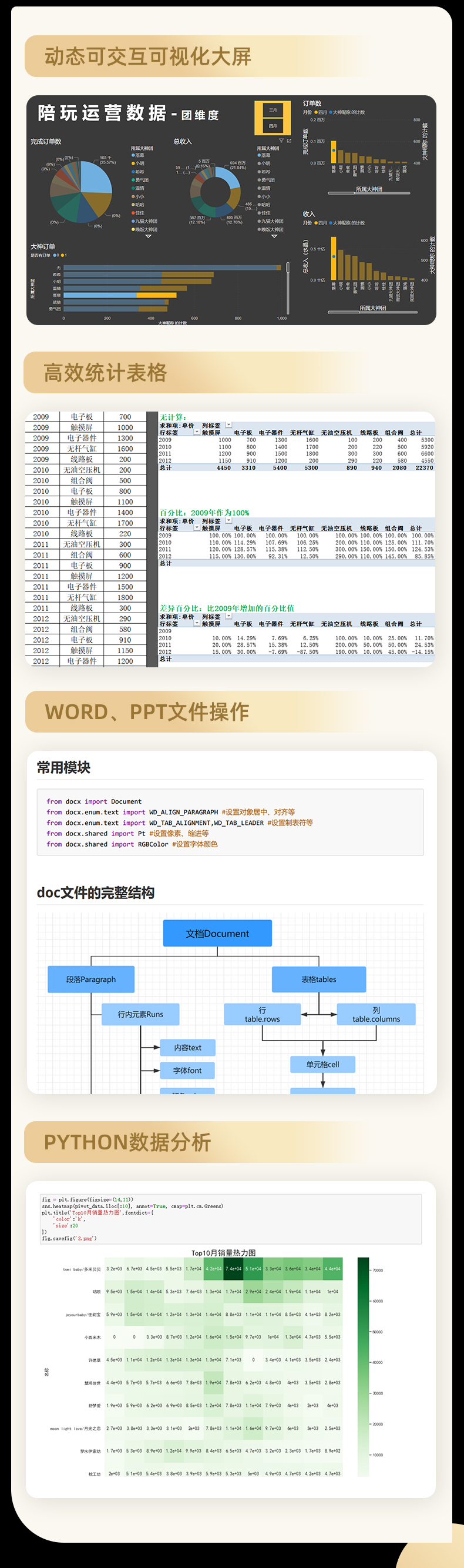Click value 111.70% in the 百分比 pivot
The image size is (464, 1568).
423,542
